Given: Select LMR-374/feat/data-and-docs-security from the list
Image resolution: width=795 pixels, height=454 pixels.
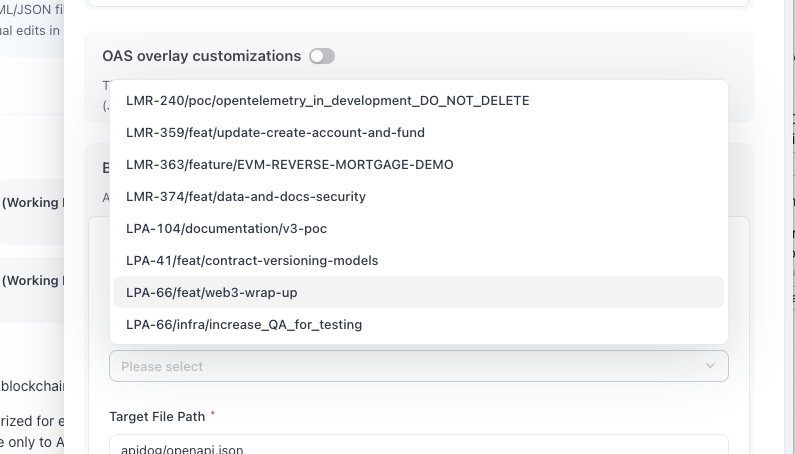Looking at the screenshot, I should pos(246,197).
